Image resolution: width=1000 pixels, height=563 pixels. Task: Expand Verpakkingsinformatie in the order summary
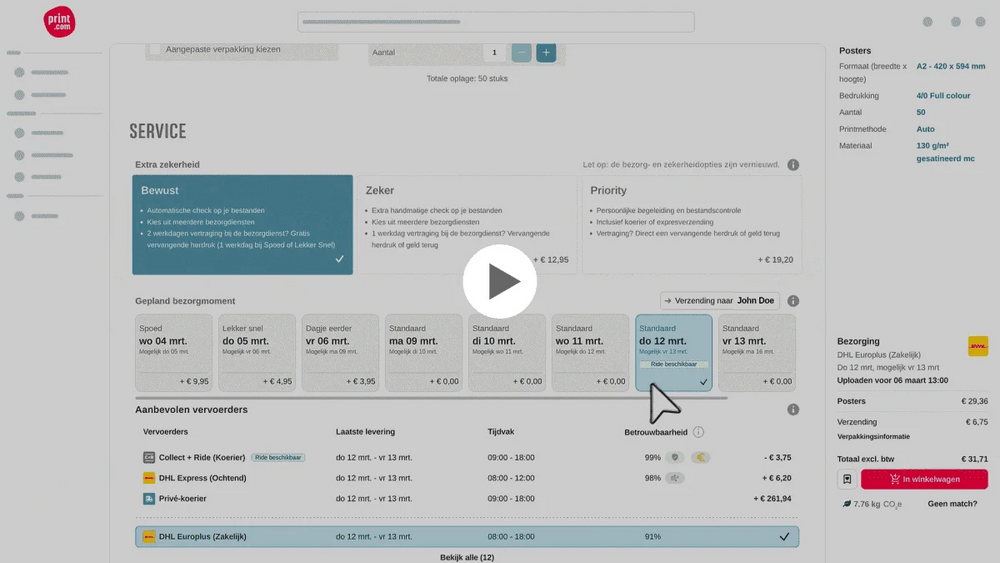click(873, 437)
